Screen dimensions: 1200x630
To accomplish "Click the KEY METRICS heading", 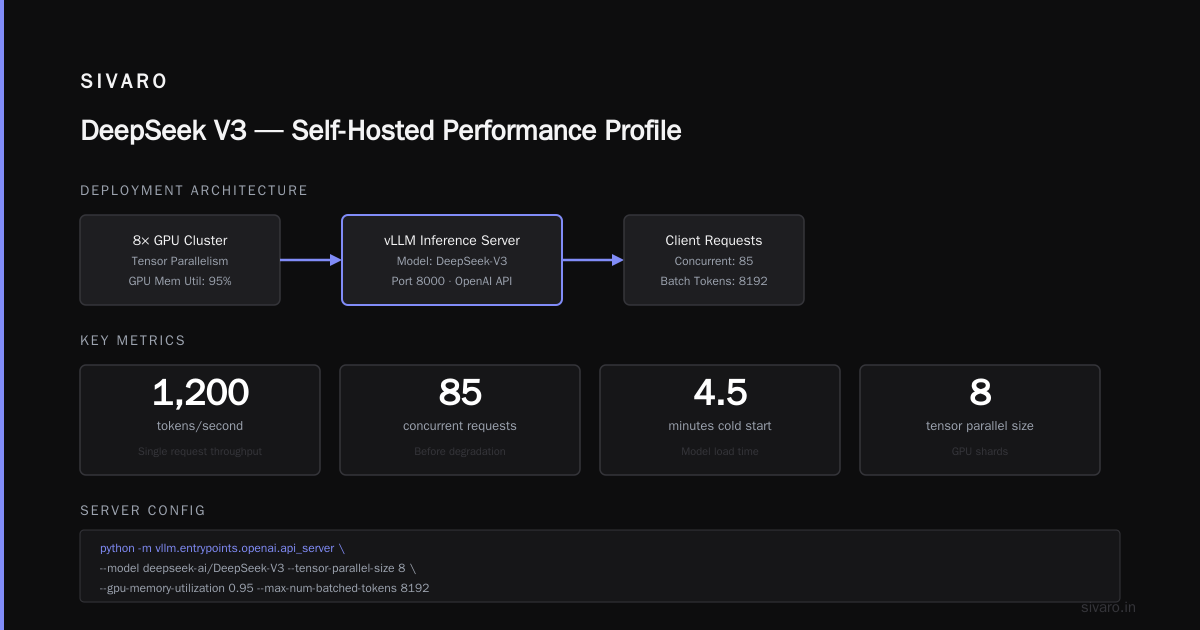I will click(133, 340).
